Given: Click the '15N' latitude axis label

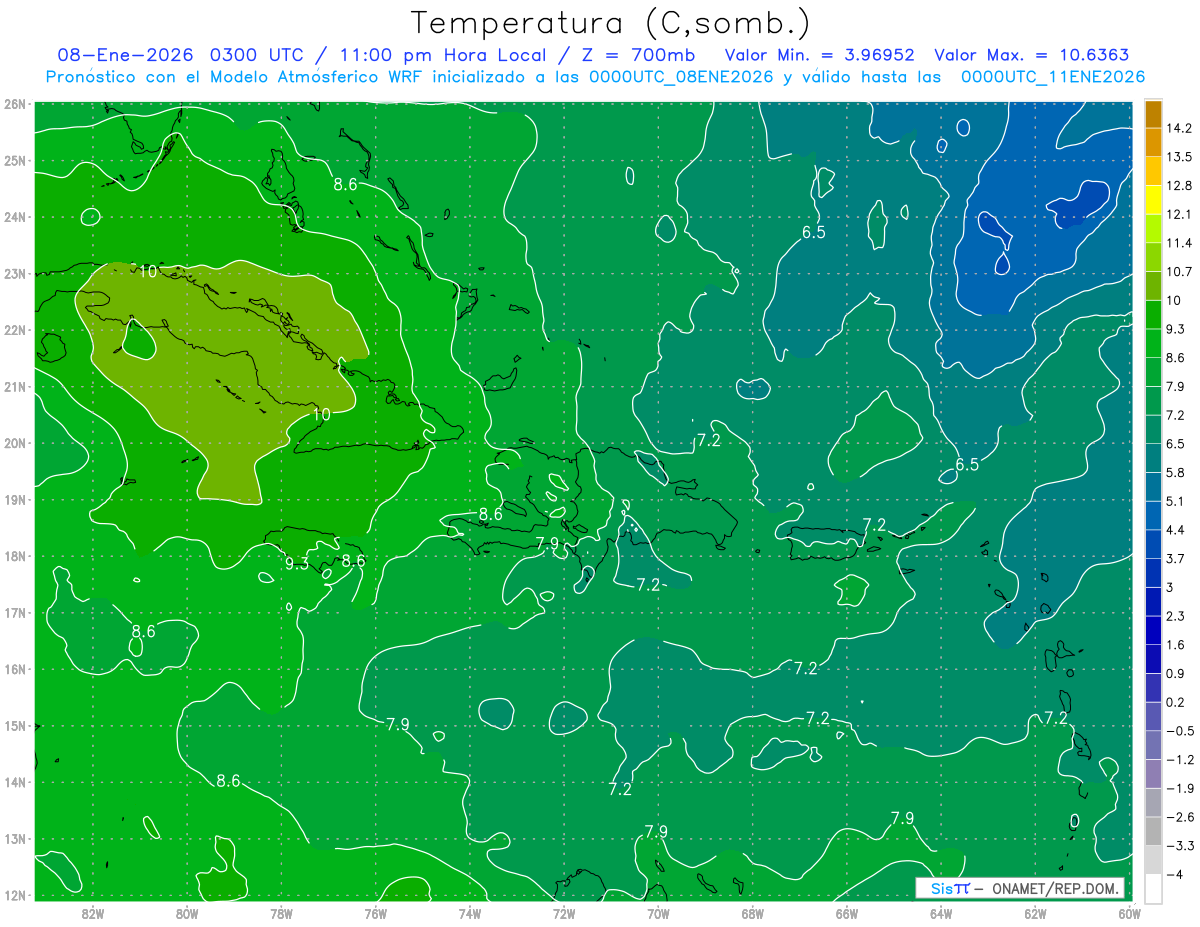Looking at the screenshot, I should coord(15,726).
